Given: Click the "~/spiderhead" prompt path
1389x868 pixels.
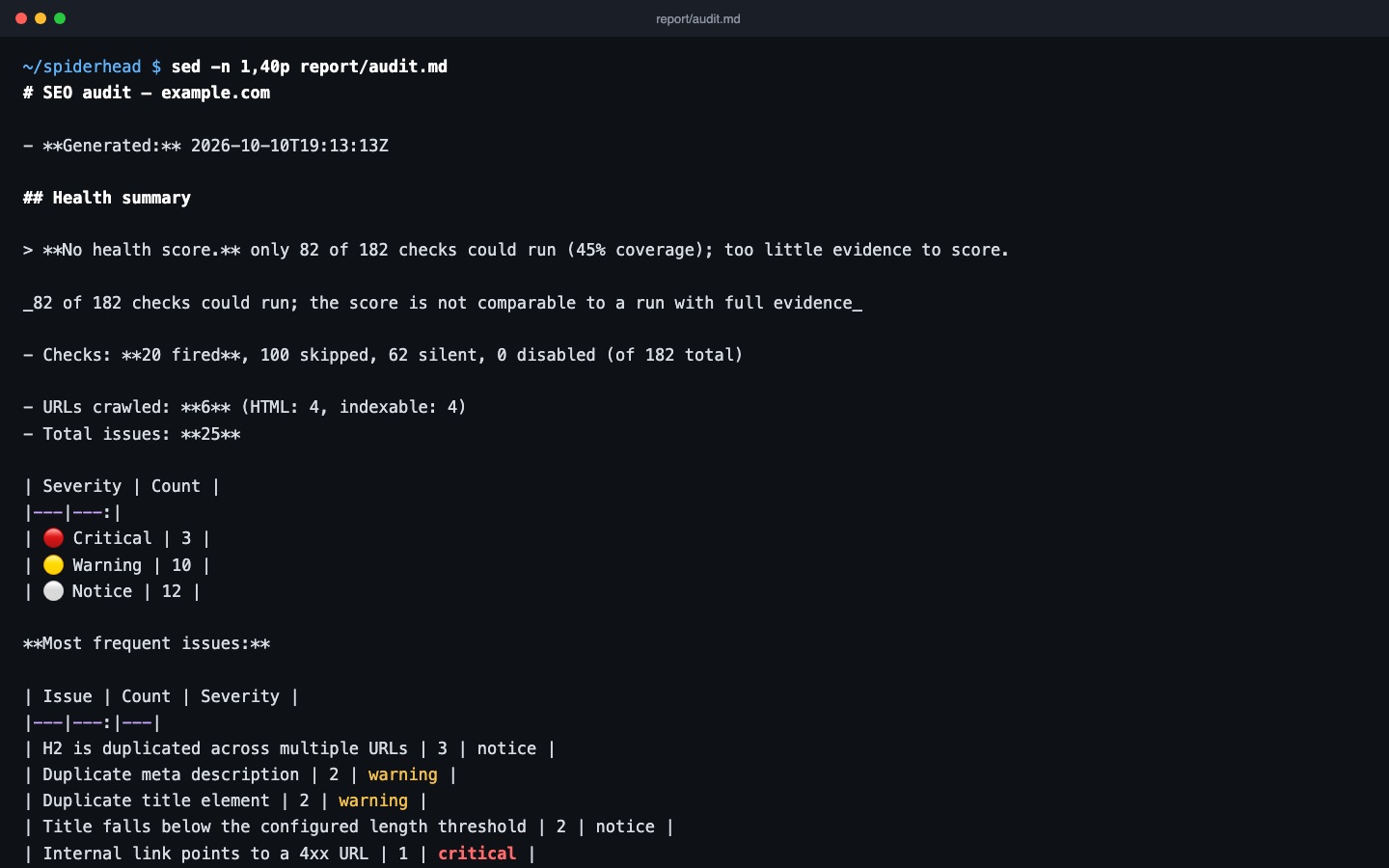Looking at the screenshot, I should coord(82,67).
